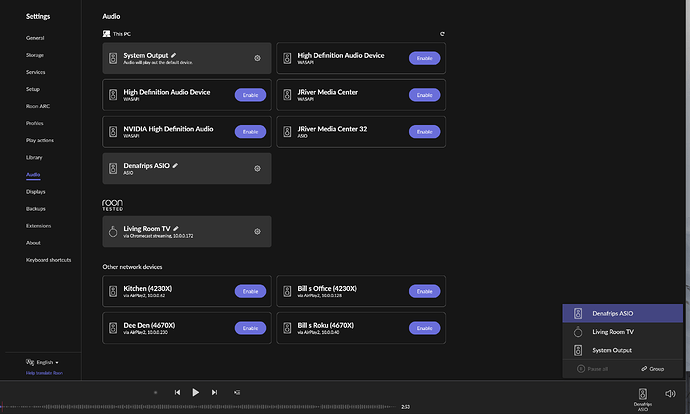
Task: Click the speaker icon on JRiver Media Center 32 card
Action: point(287,132)
